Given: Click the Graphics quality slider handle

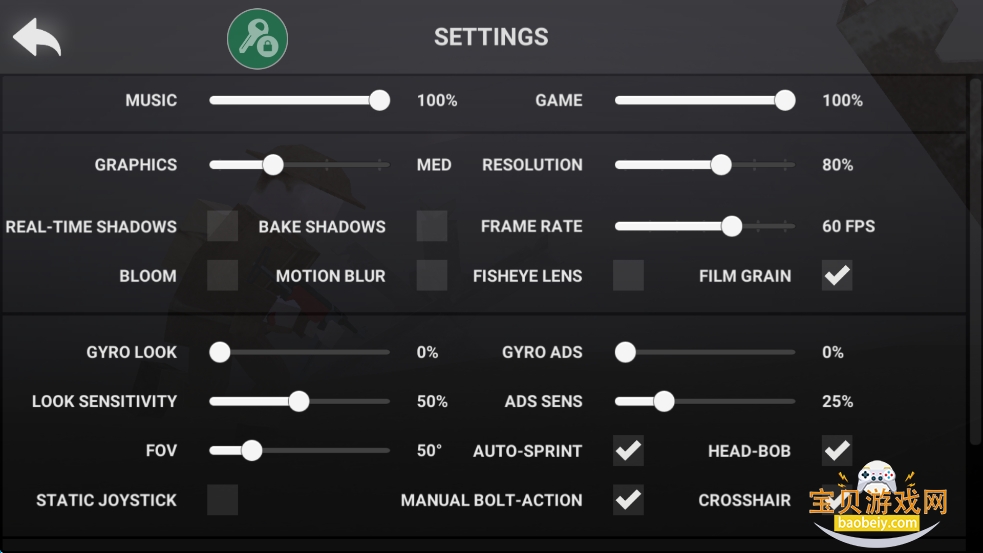Looking at the screenshot, I should [x=272, y=165].
